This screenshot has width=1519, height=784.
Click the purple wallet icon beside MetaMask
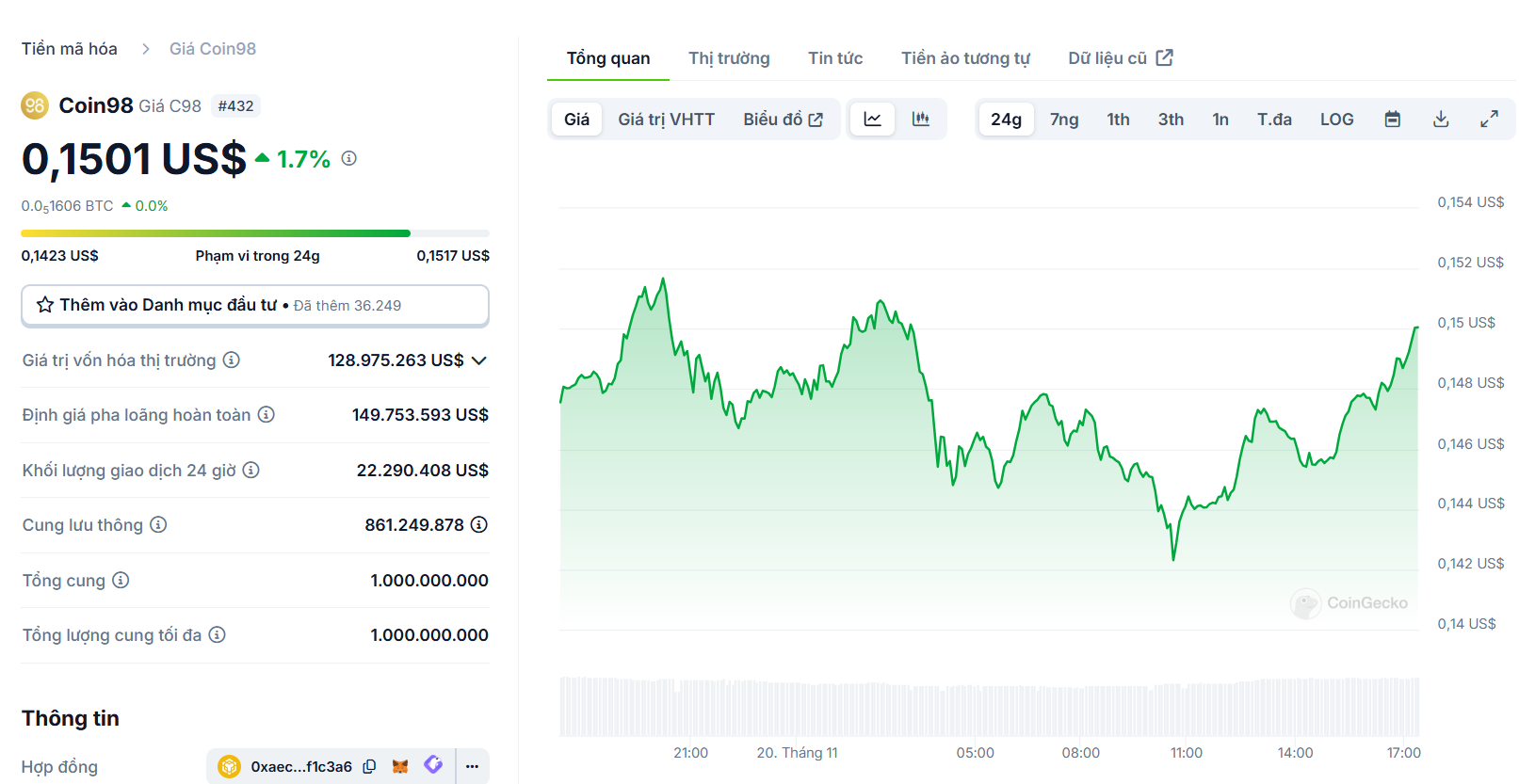(433, 765)
